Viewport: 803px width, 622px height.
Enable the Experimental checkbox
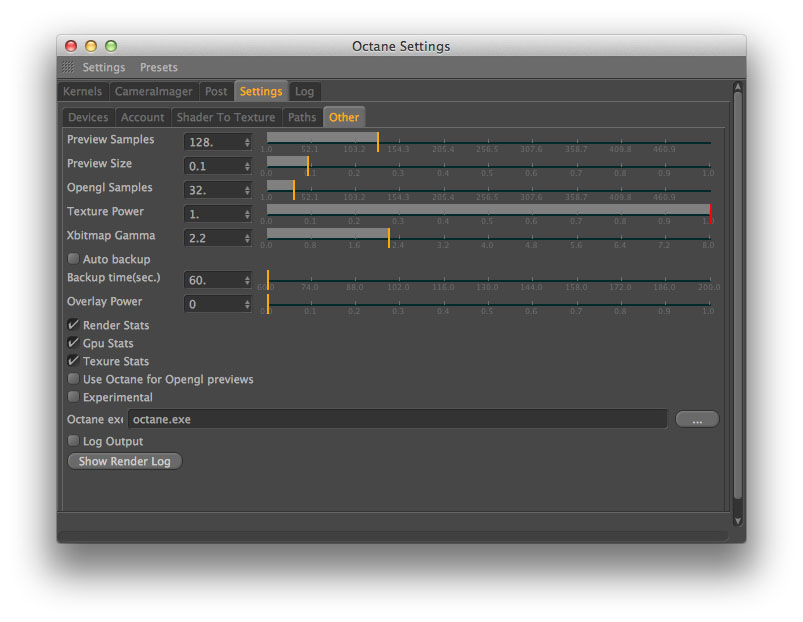(73, 397)
